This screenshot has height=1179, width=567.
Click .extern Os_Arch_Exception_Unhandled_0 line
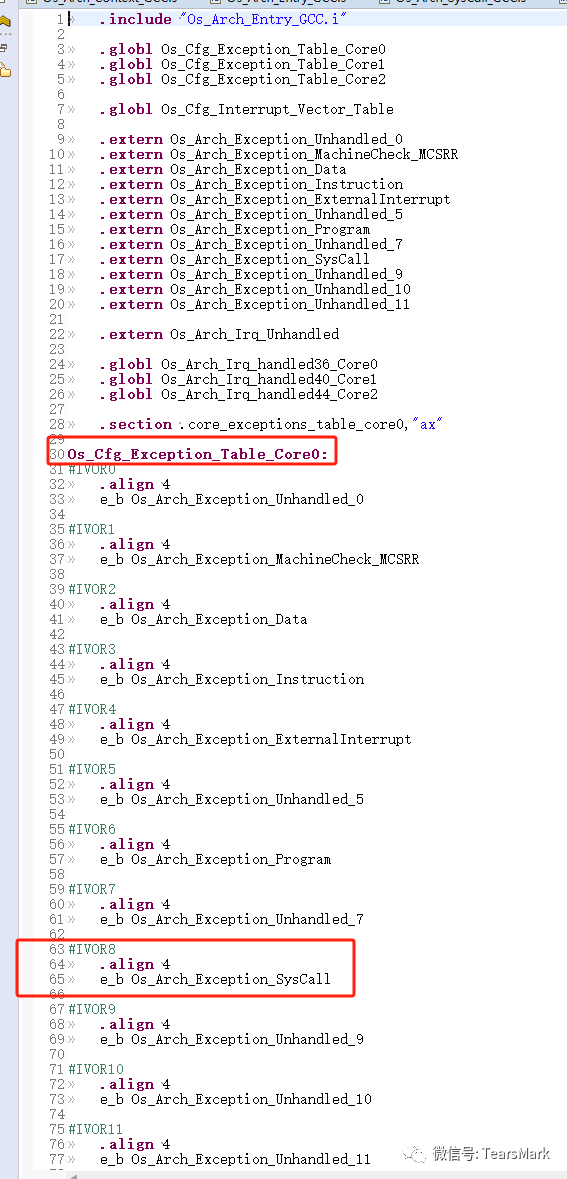(x=251, y=139)
